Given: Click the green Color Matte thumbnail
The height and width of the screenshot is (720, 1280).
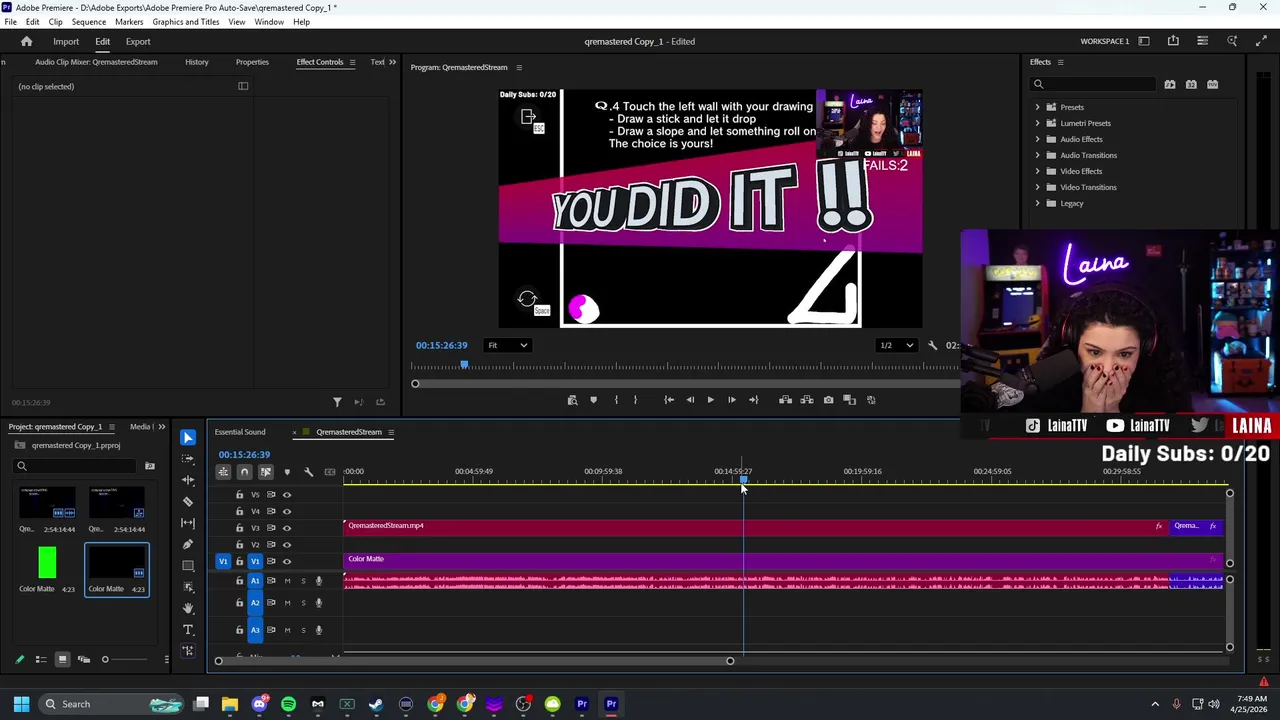Looking at the screenshot, I should tap(47, 563).
